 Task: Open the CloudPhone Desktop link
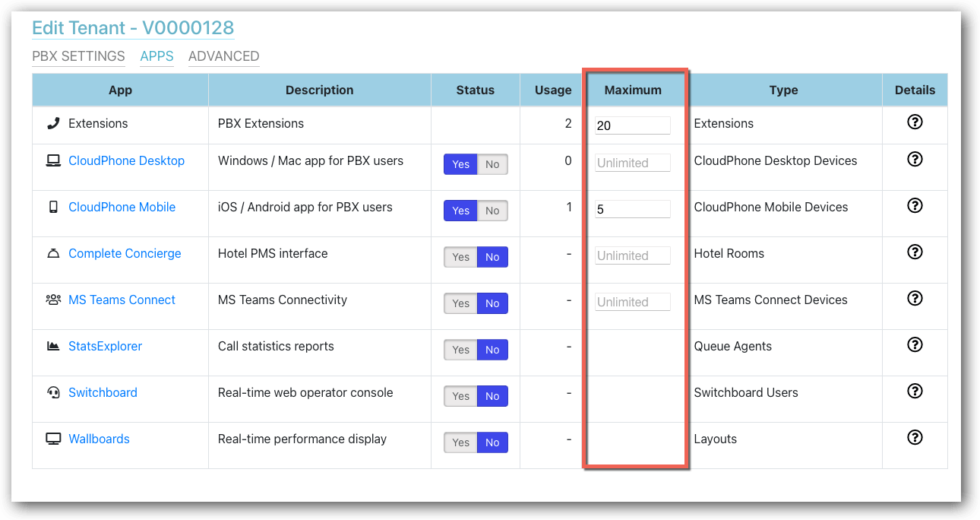(126, 161)
